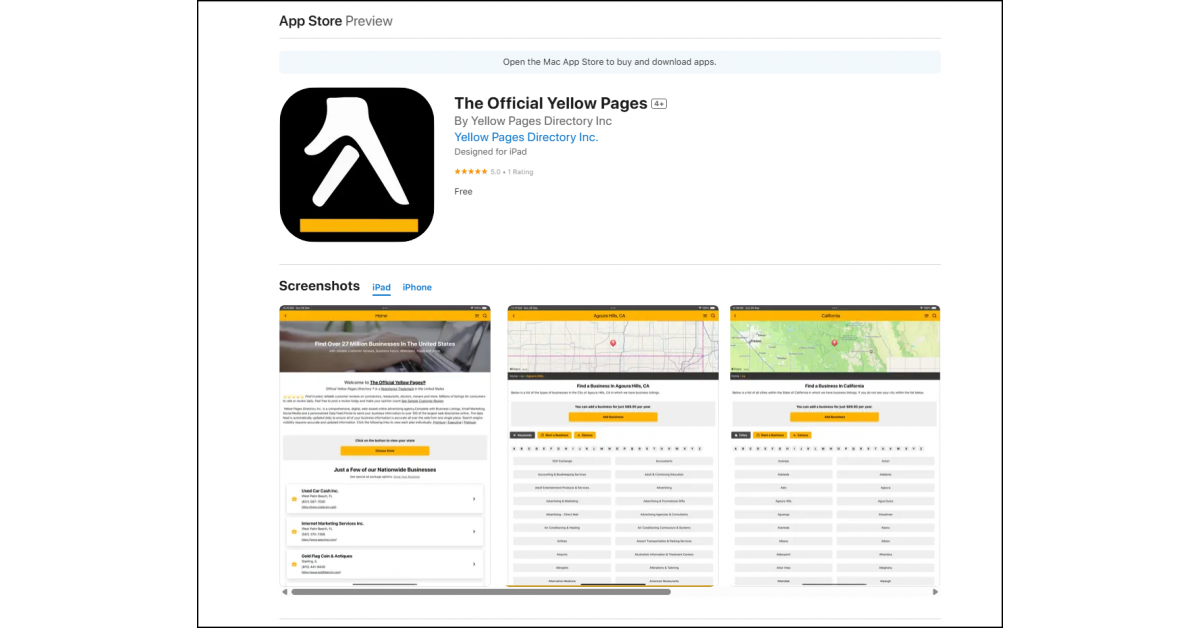Open the list menu icon in the Home screenshot header
The height and width of the screenshot is (628, 1200).
[x=477, y=315]
